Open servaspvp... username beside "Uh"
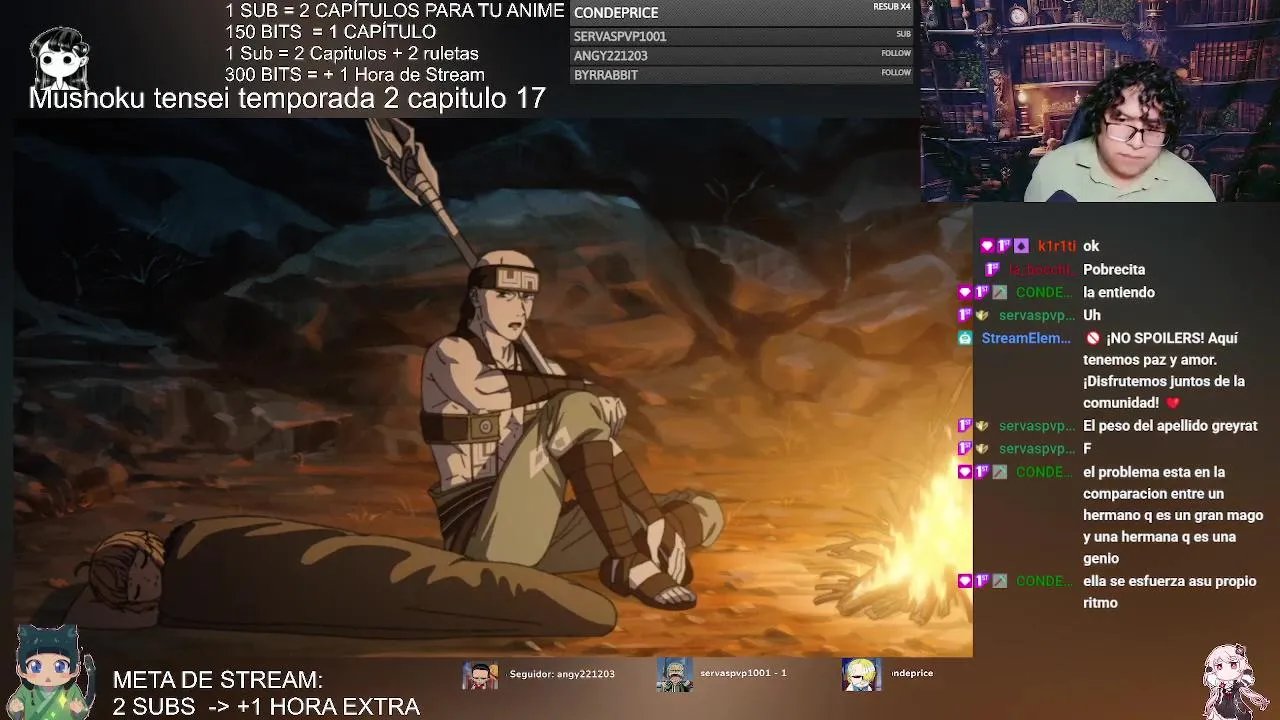The width and height of the screenshot is (1280, 720). click(1037, 316)
